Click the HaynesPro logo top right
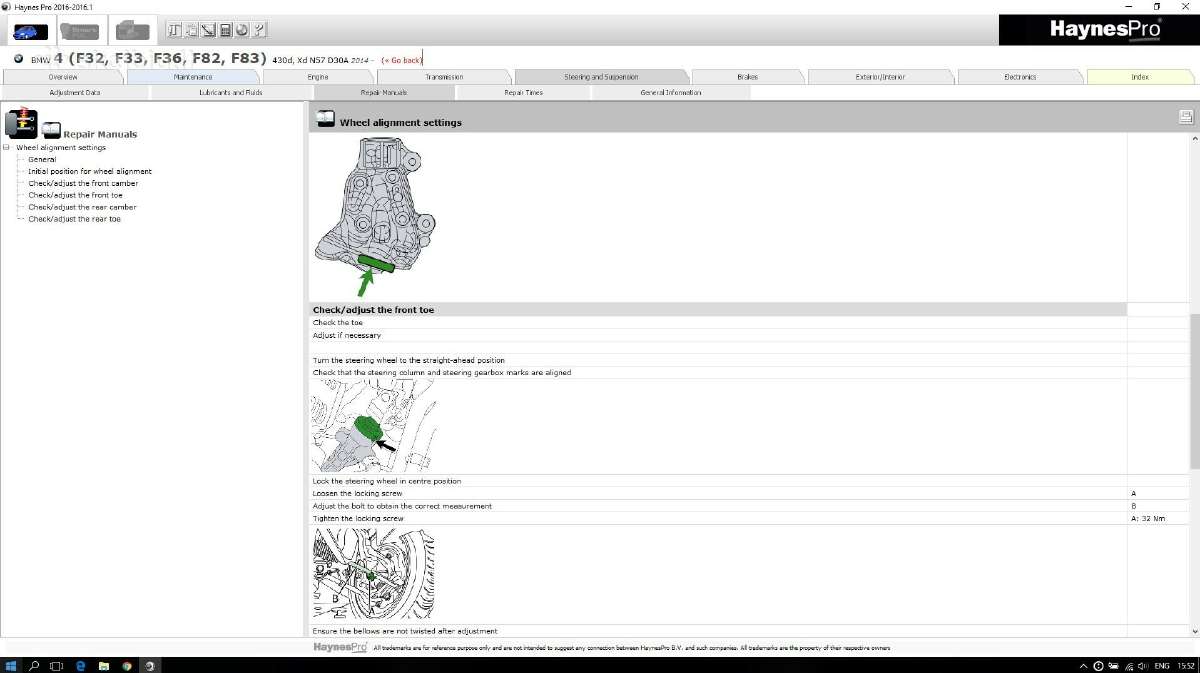This screenshot has width=1200, height=673. 1104,29
